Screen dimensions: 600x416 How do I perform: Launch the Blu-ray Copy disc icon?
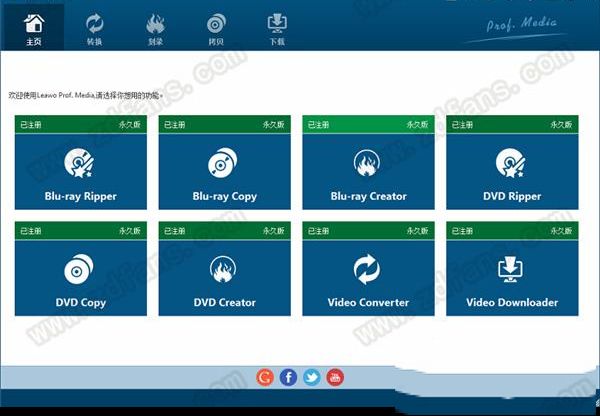(x=223, y=163)
